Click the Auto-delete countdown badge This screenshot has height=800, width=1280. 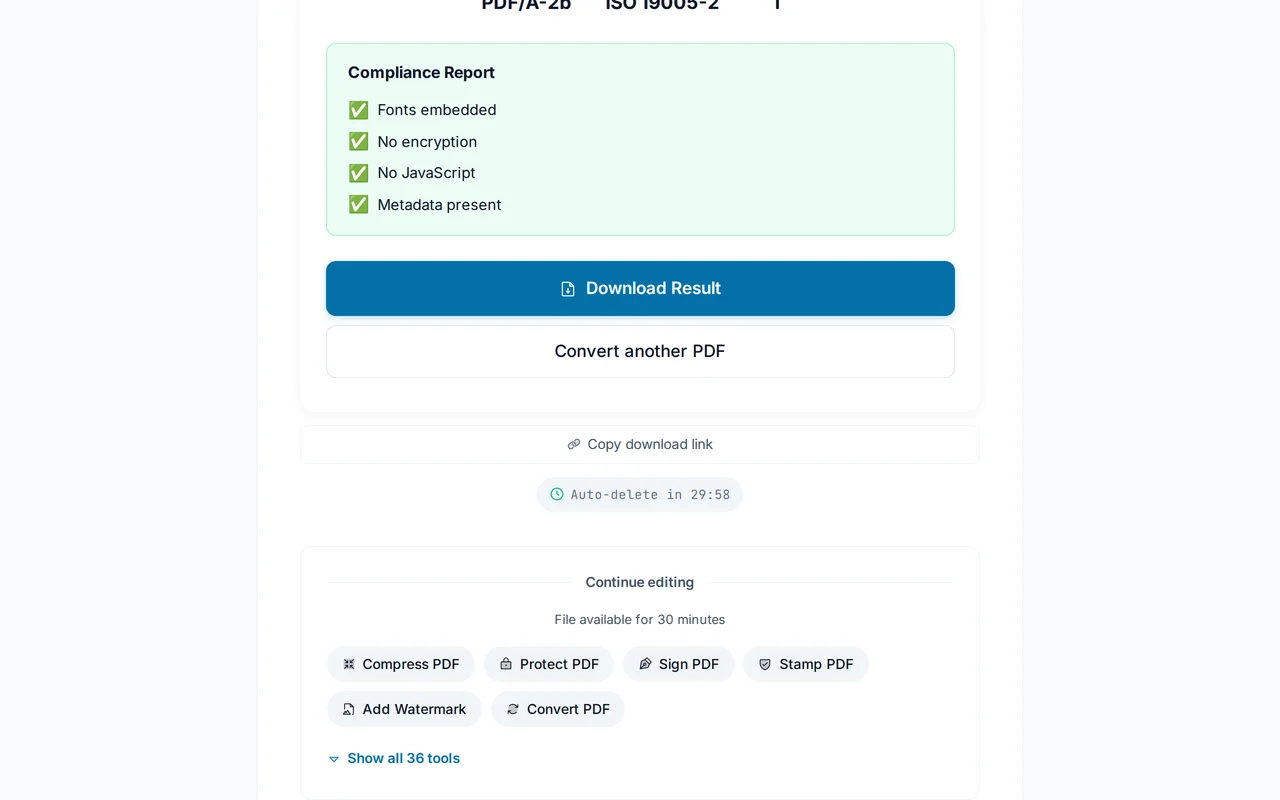click(640, 494)
